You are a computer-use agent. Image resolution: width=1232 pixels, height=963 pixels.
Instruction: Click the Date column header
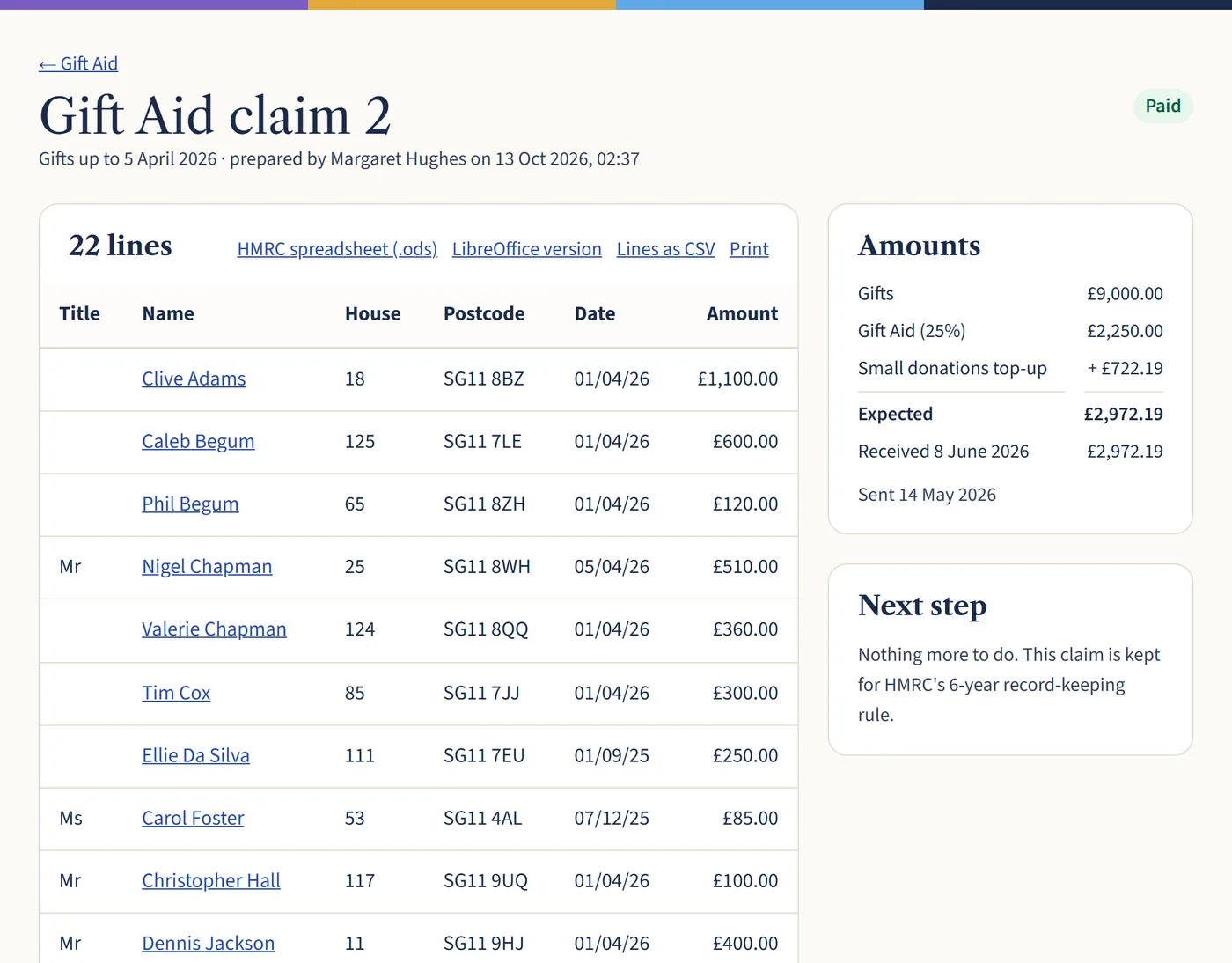[595, 313]
